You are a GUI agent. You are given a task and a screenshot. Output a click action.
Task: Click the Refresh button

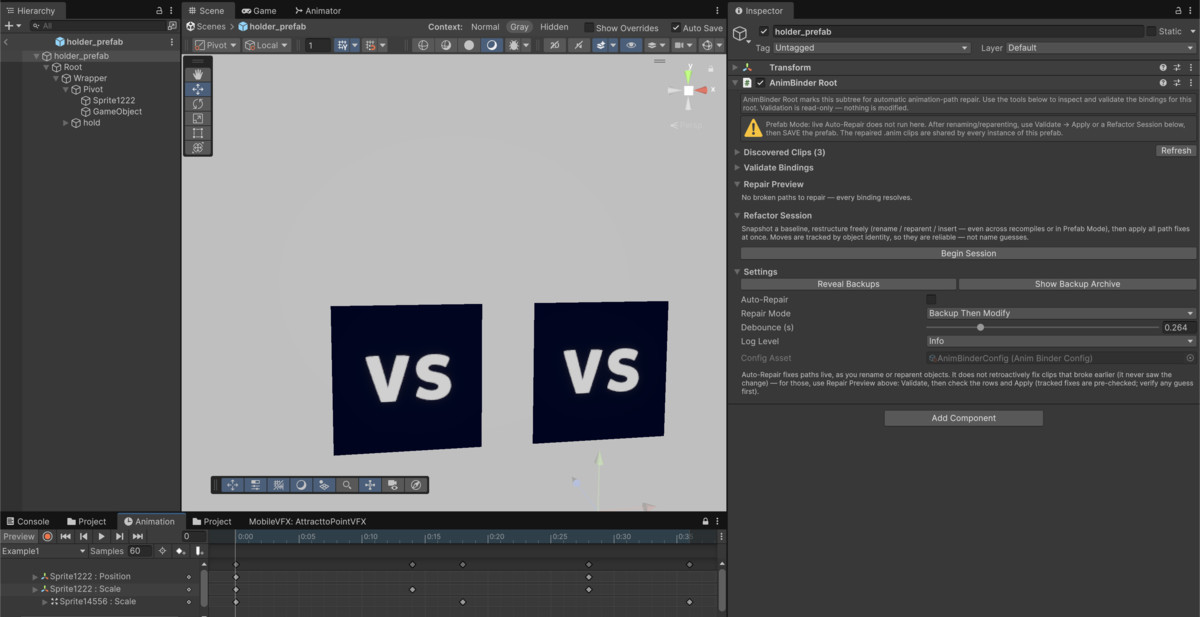(x=1175, y=151)
